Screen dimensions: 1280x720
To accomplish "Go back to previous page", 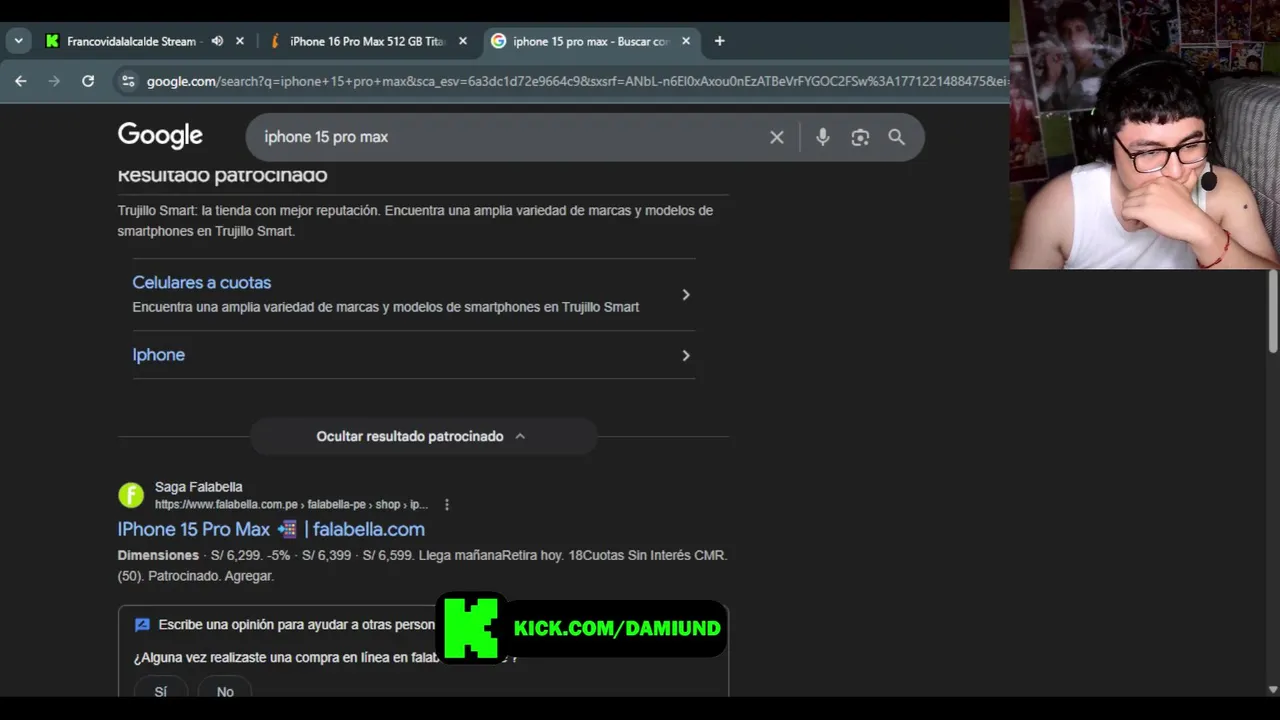I will [x=21, y=81].
